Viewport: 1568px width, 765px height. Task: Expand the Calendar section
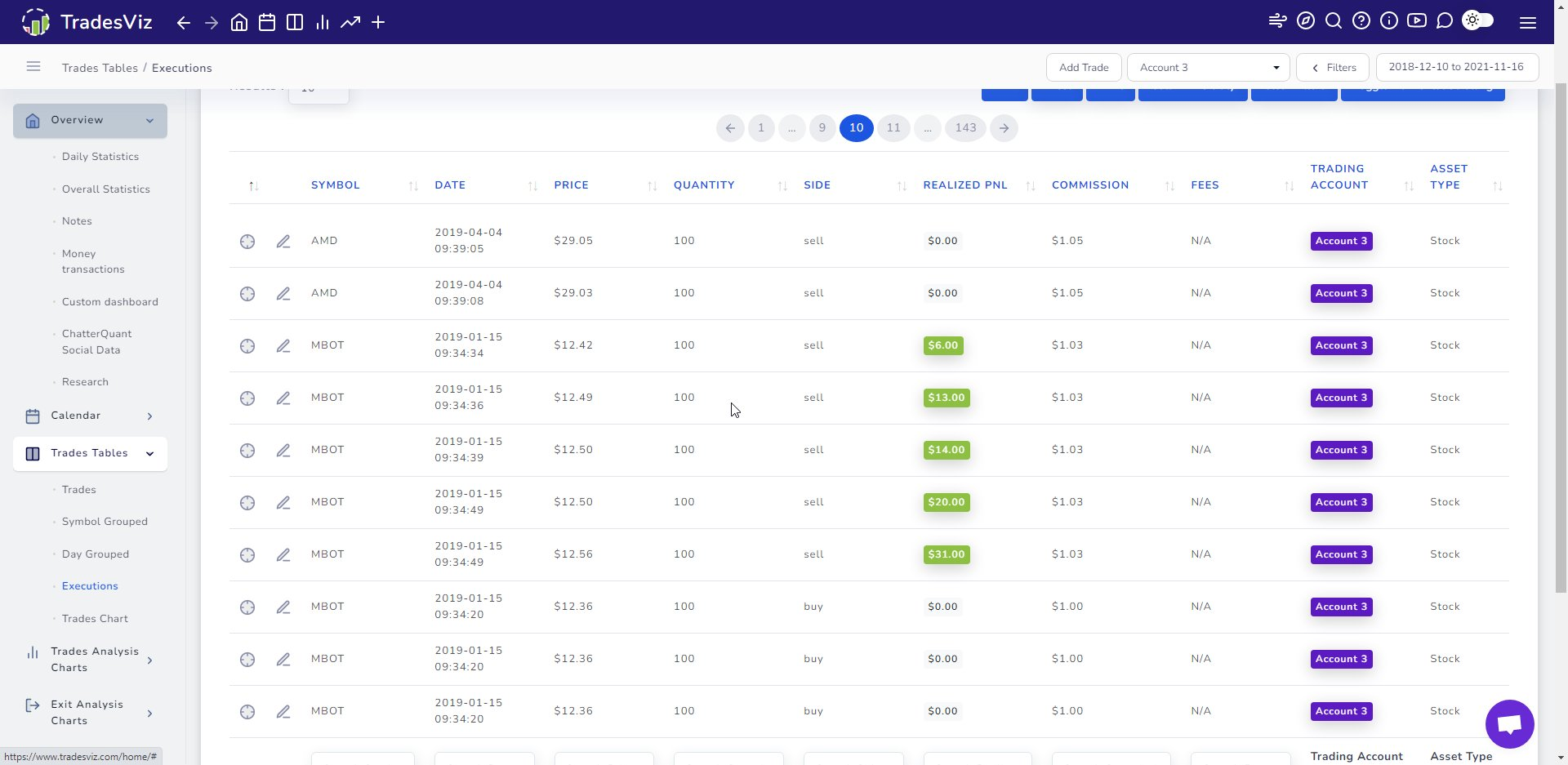coord(90,416)
